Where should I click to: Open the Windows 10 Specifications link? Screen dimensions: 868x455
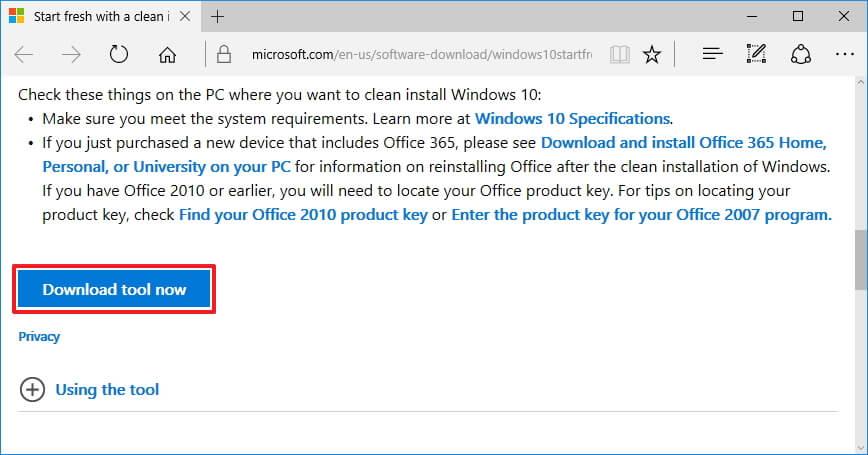point(572,118)
